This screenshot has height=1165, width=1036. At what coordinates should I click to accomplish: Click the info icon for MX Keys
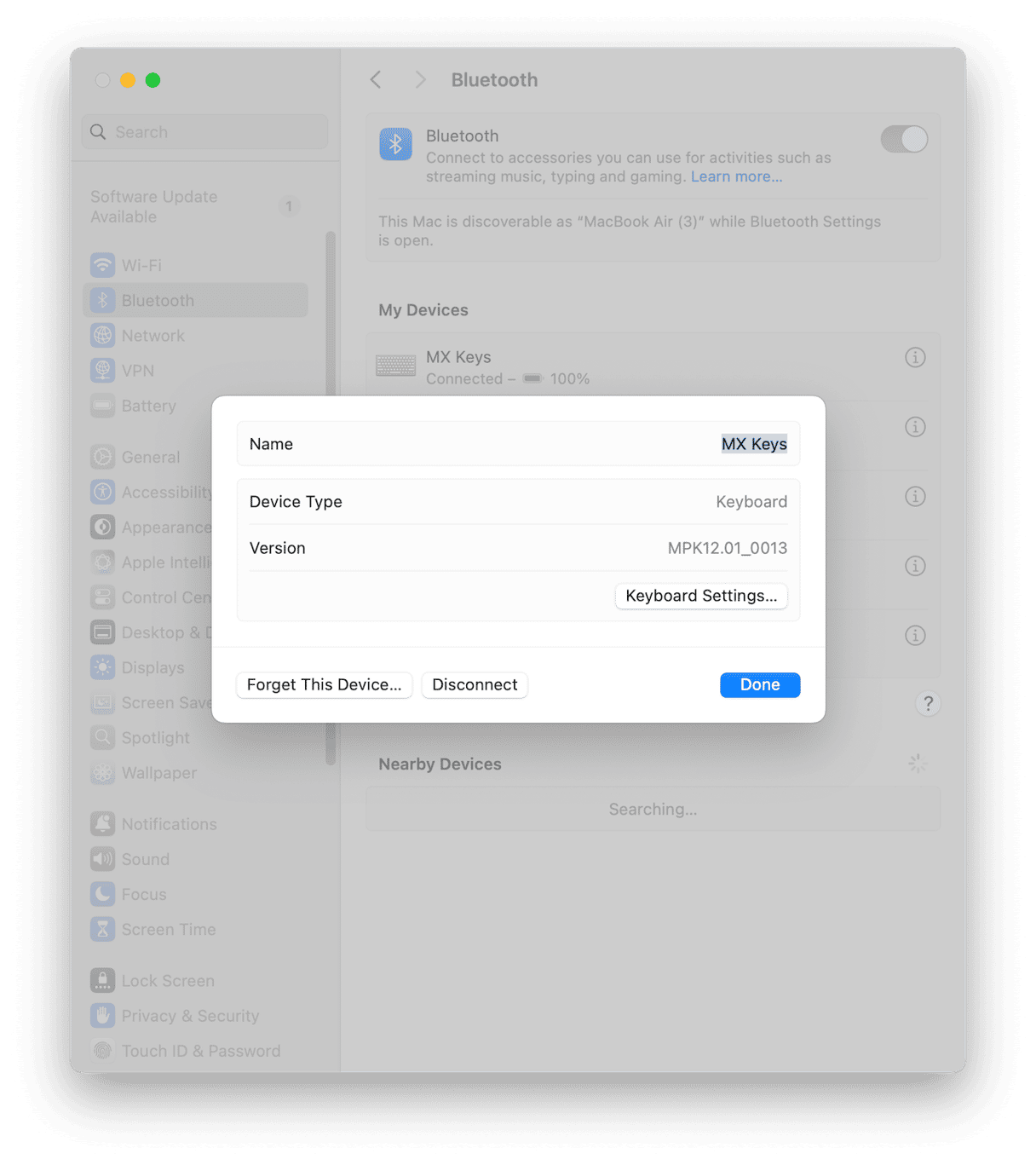point(915,357)
